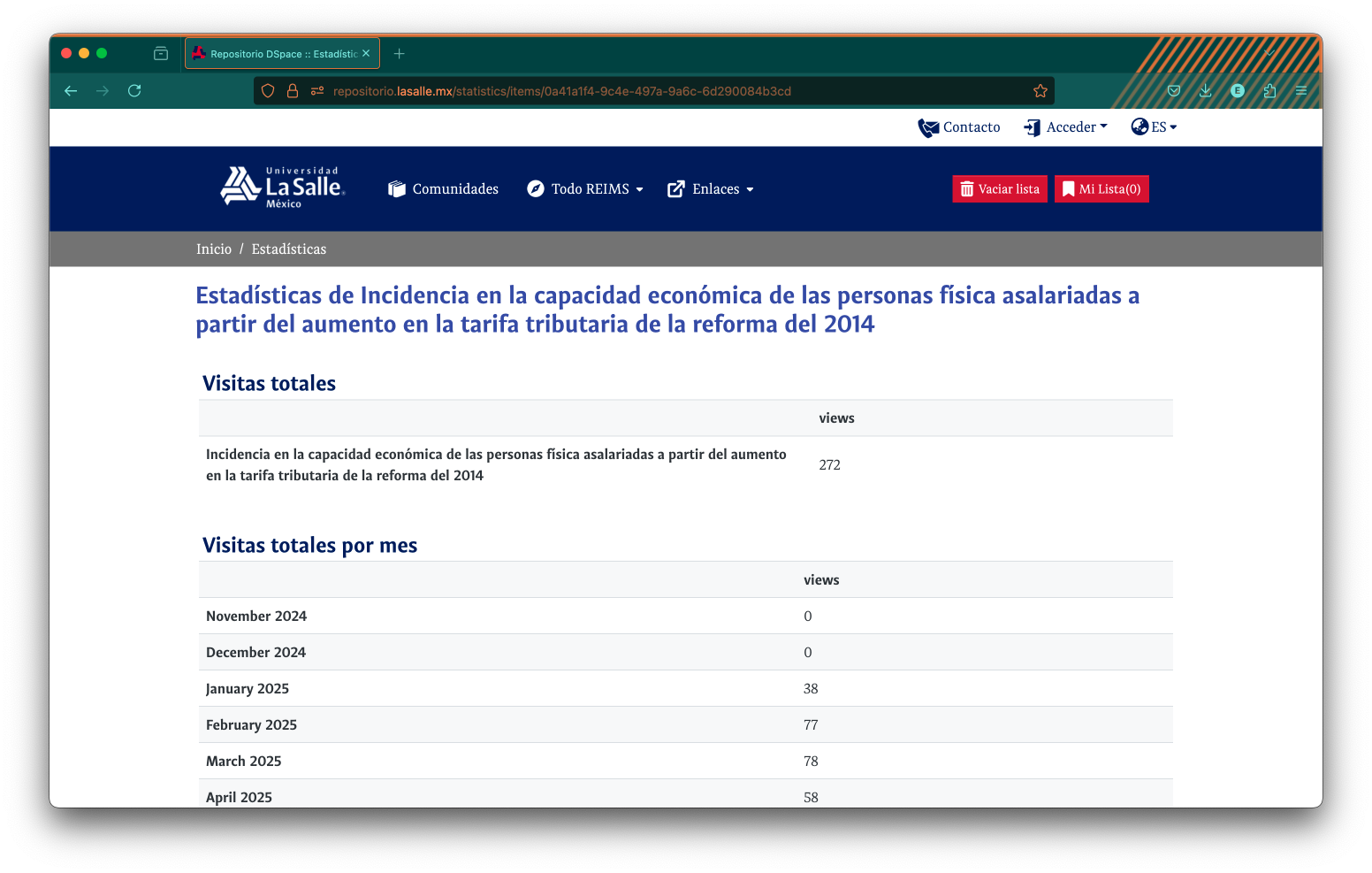This screenshot has height=873, width=1372.
Task: Open the Comunidades navigation item
Action: tap(444, 189)
